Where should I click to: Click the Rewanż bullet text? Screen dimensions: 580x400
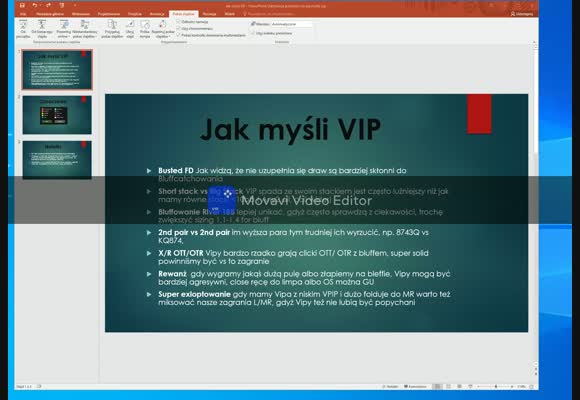[304, 278]
